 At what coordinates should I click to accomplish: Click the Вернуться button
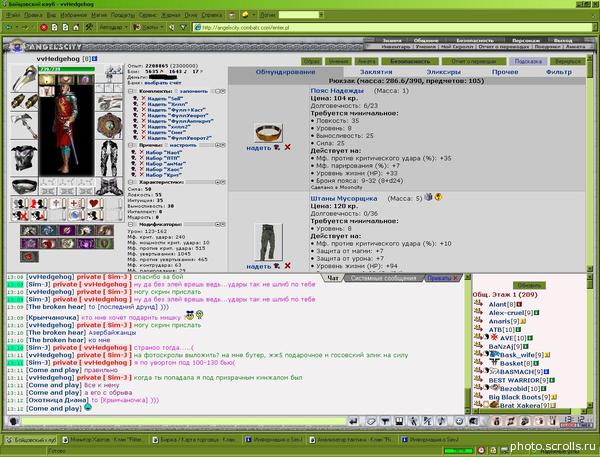pos(568,61)
